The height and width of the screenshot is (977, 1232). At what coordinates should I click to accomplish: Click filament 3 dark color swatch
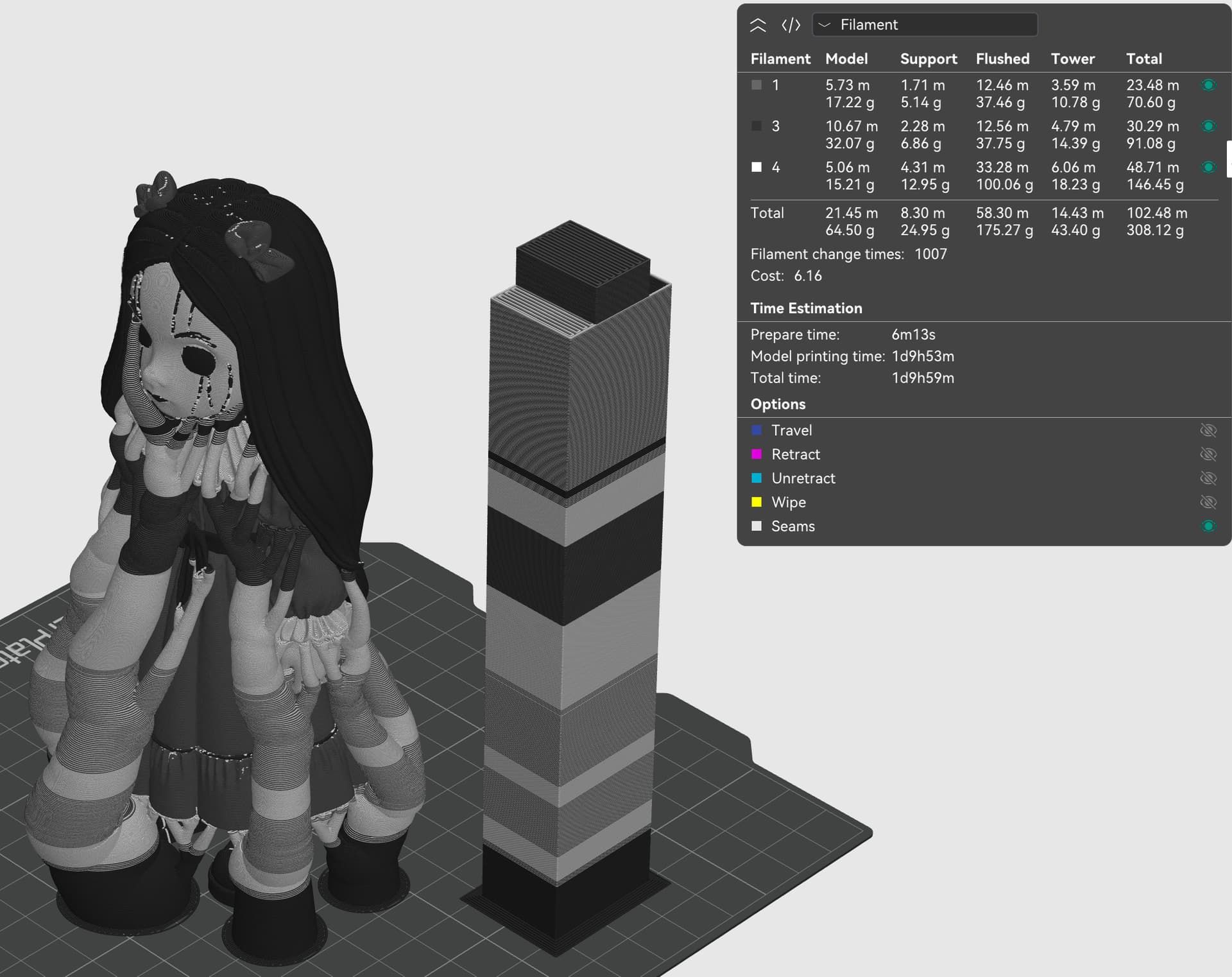[x=757, y=126]
